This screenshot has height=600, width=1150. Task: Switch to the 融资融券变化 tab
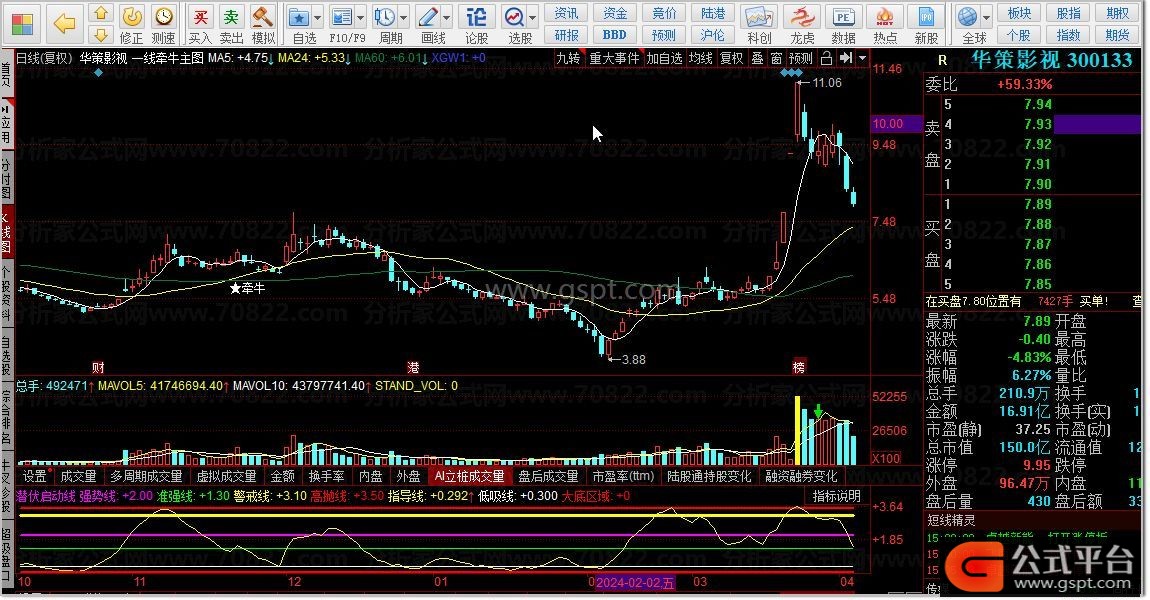[x=802, y=477]
